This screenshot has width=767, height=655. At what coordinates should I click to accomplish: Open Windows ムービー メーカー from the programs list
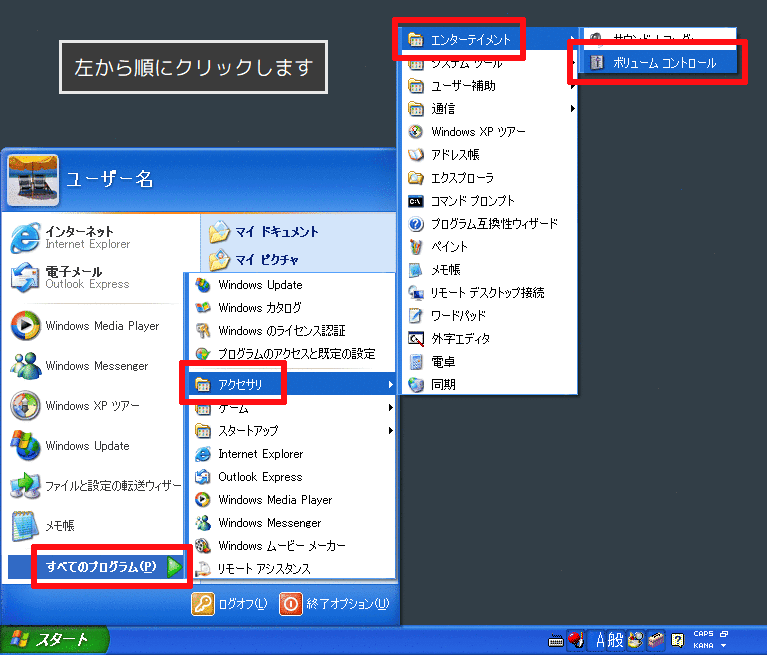tap(281, 546)
